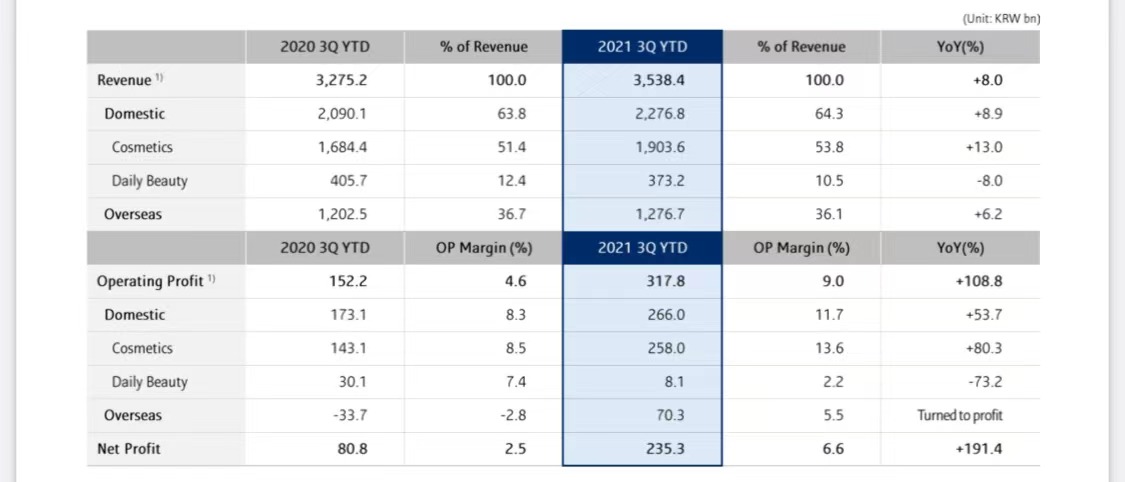This screenshot has width=1125, height=482.
Task: Click the 2,276.8 domestic revenue cell
Action: (x=659, y=114)
